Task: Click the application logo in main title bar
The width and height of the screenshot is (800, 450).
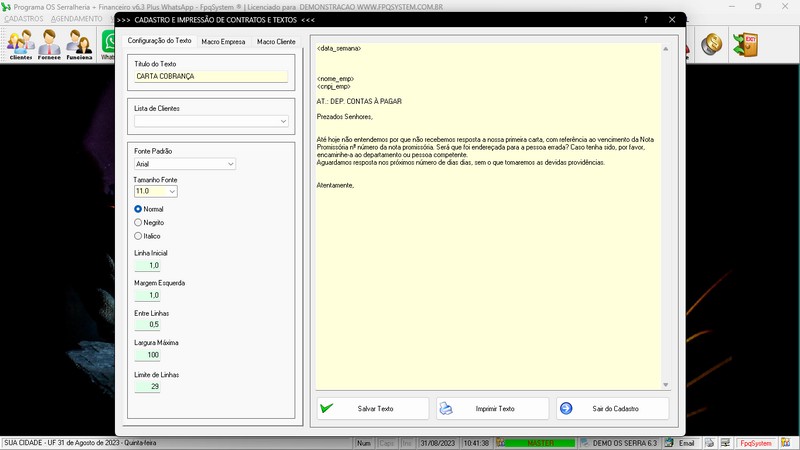Action: click(x=6, y=7)
